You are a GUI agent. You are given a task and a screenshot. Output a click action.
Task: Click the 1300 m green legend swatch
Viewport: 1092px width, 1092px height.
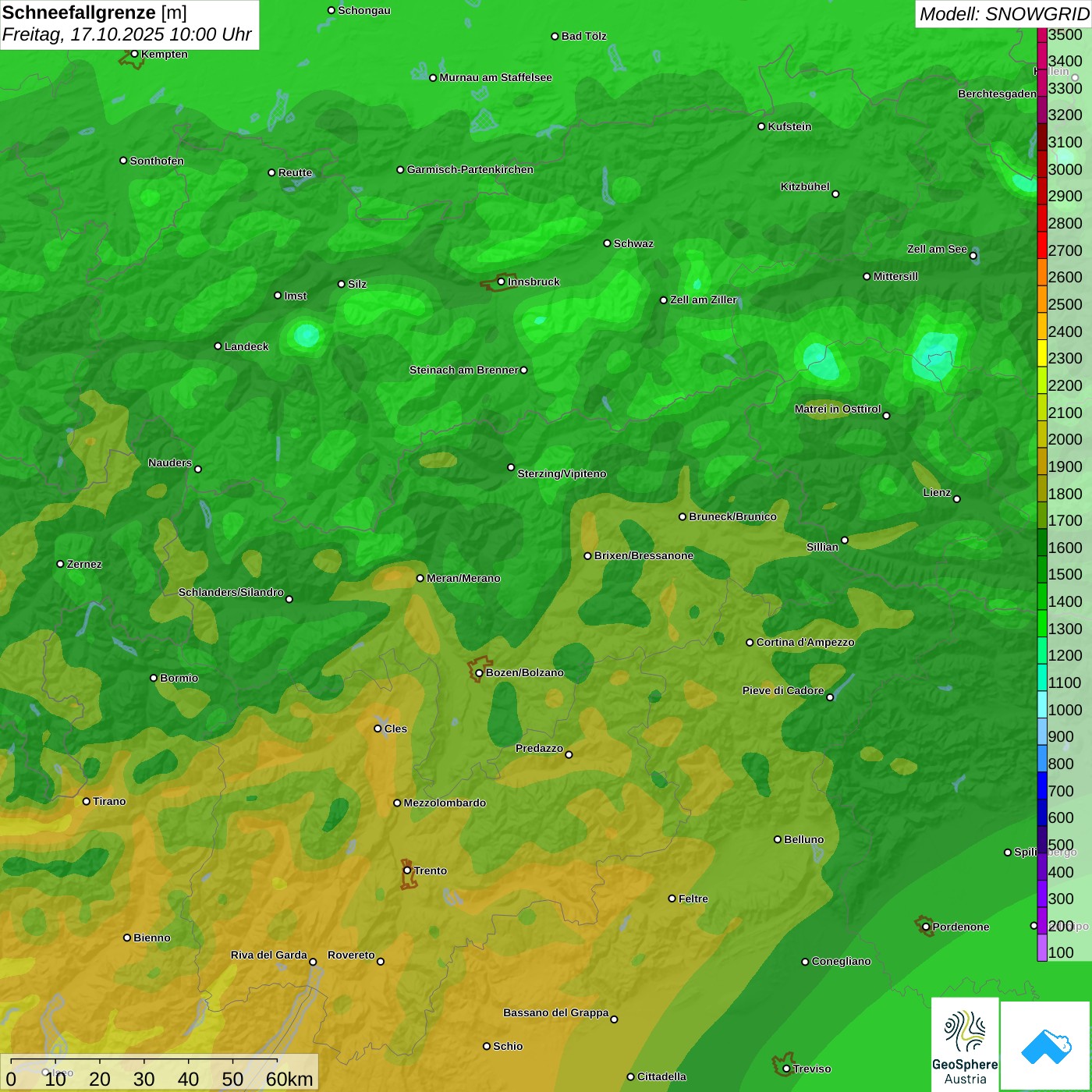1041,623
